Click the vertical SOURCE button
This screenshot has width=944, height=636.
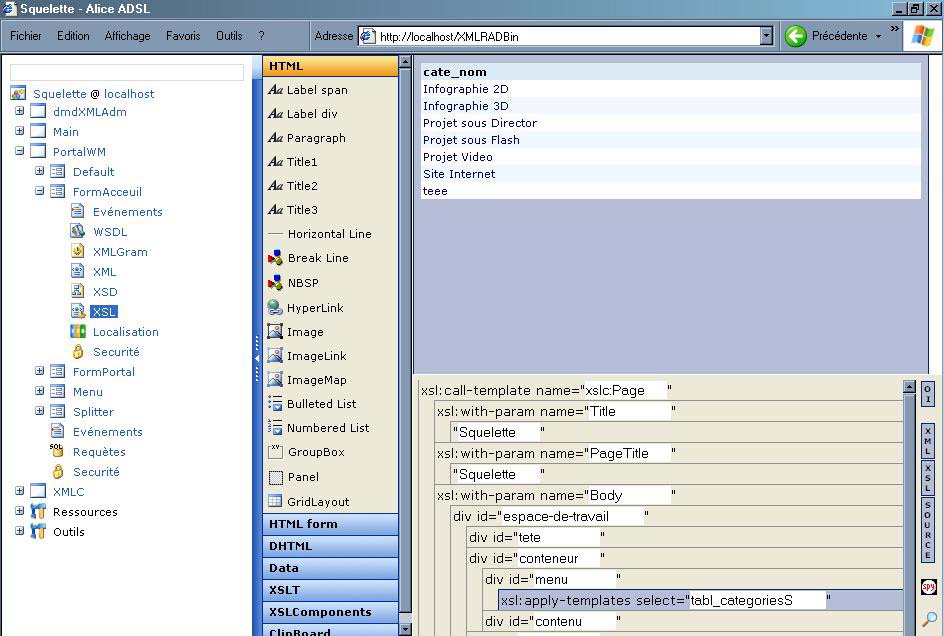tap(928, 530)
